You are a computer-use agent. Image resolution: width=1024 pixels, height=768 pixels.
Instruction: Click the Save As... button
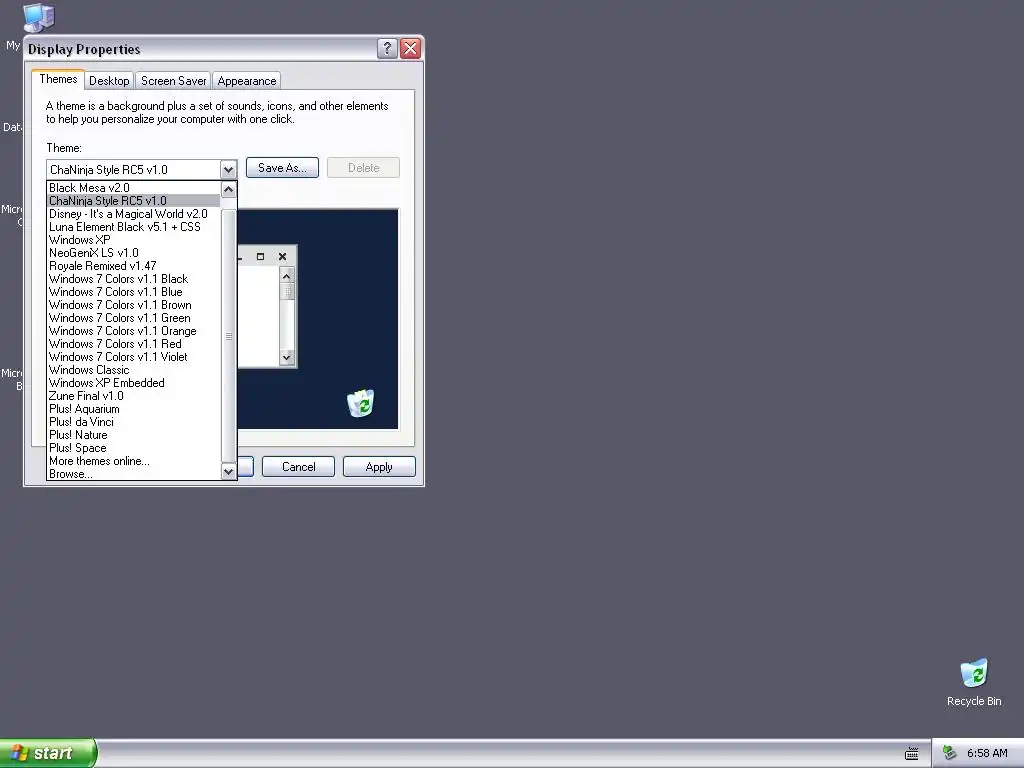click(x=282, y=168)
